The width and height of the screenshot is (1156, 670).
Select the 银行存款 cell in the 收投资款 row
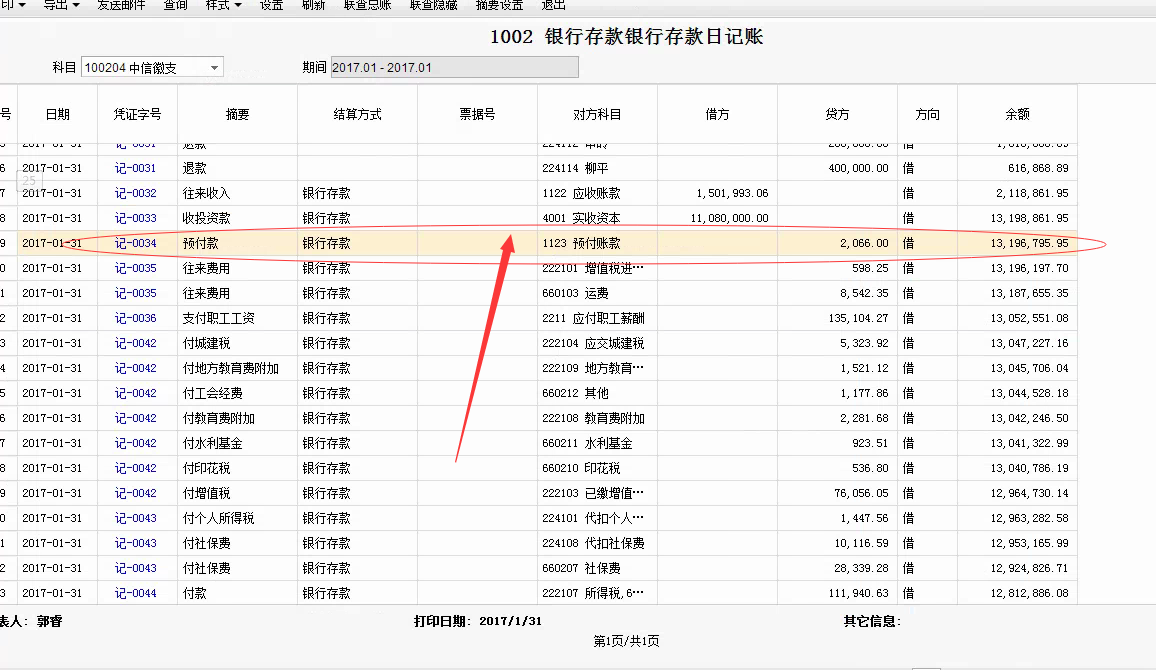click(358, 218)
